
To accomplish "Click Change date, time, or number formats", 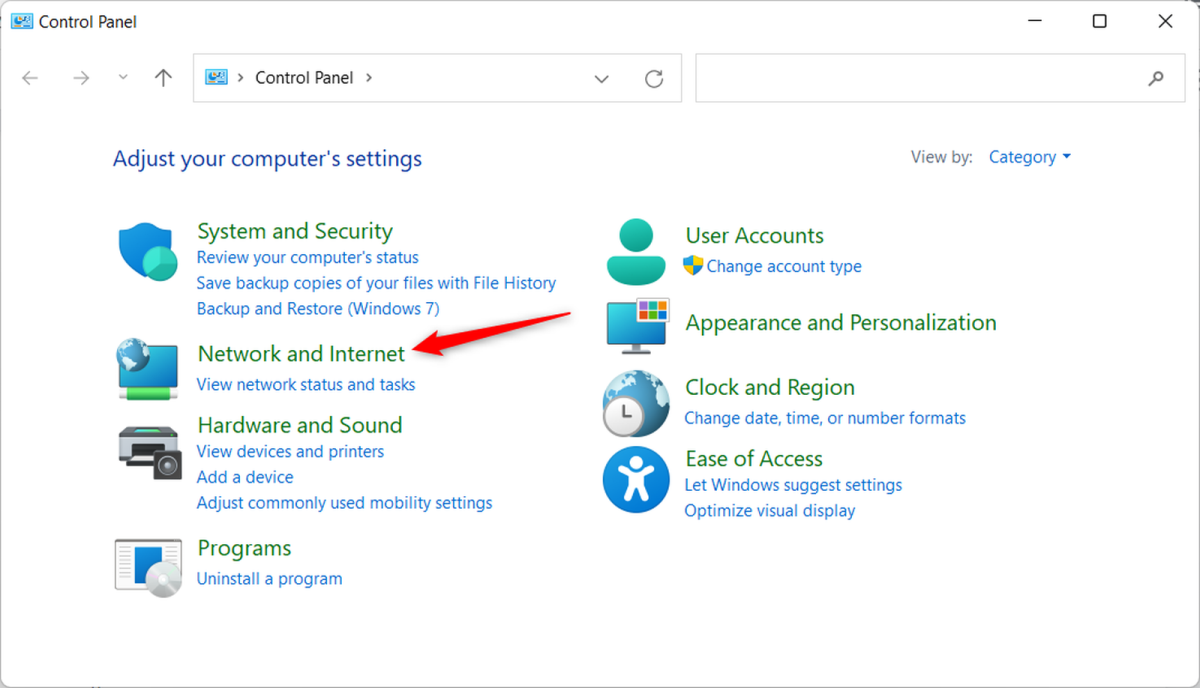I will (824, 417).
